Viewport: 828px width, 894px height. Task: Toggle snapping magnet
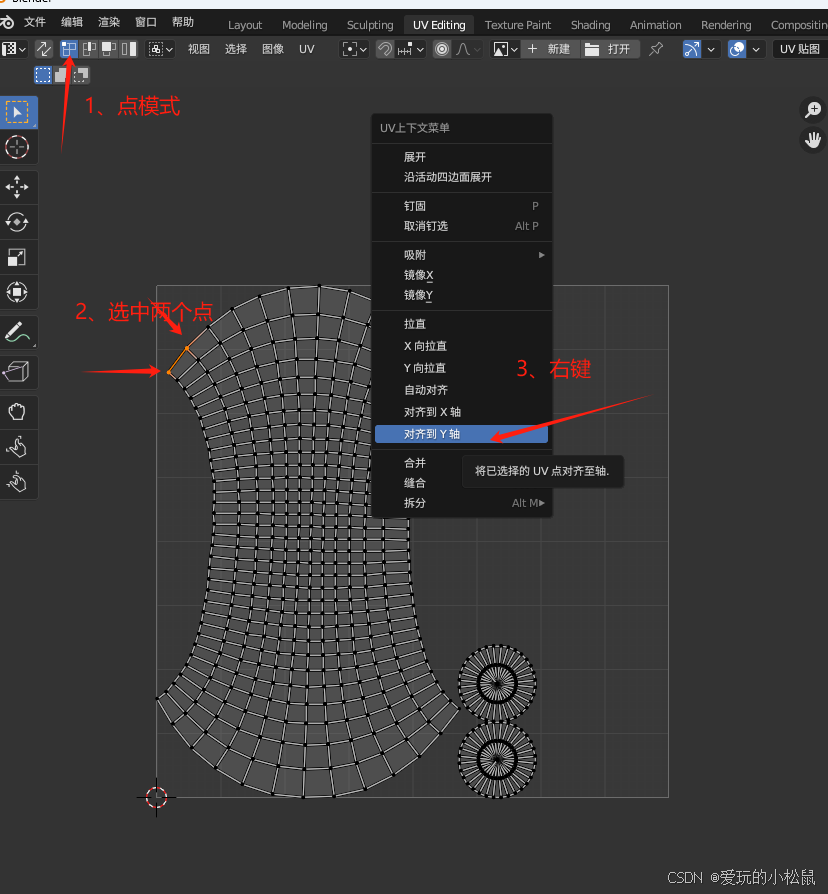coord(385,49)
